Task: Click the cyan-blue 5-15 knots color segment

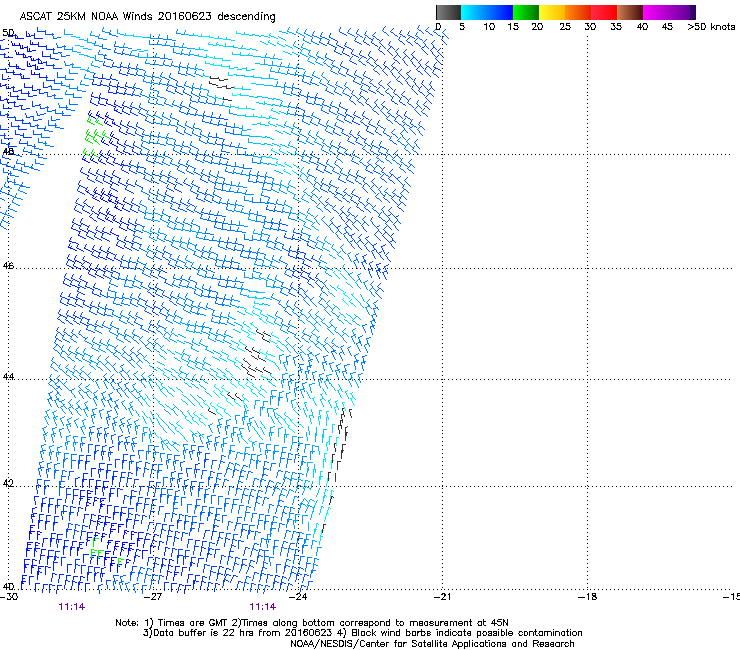Action: (487, 12)
